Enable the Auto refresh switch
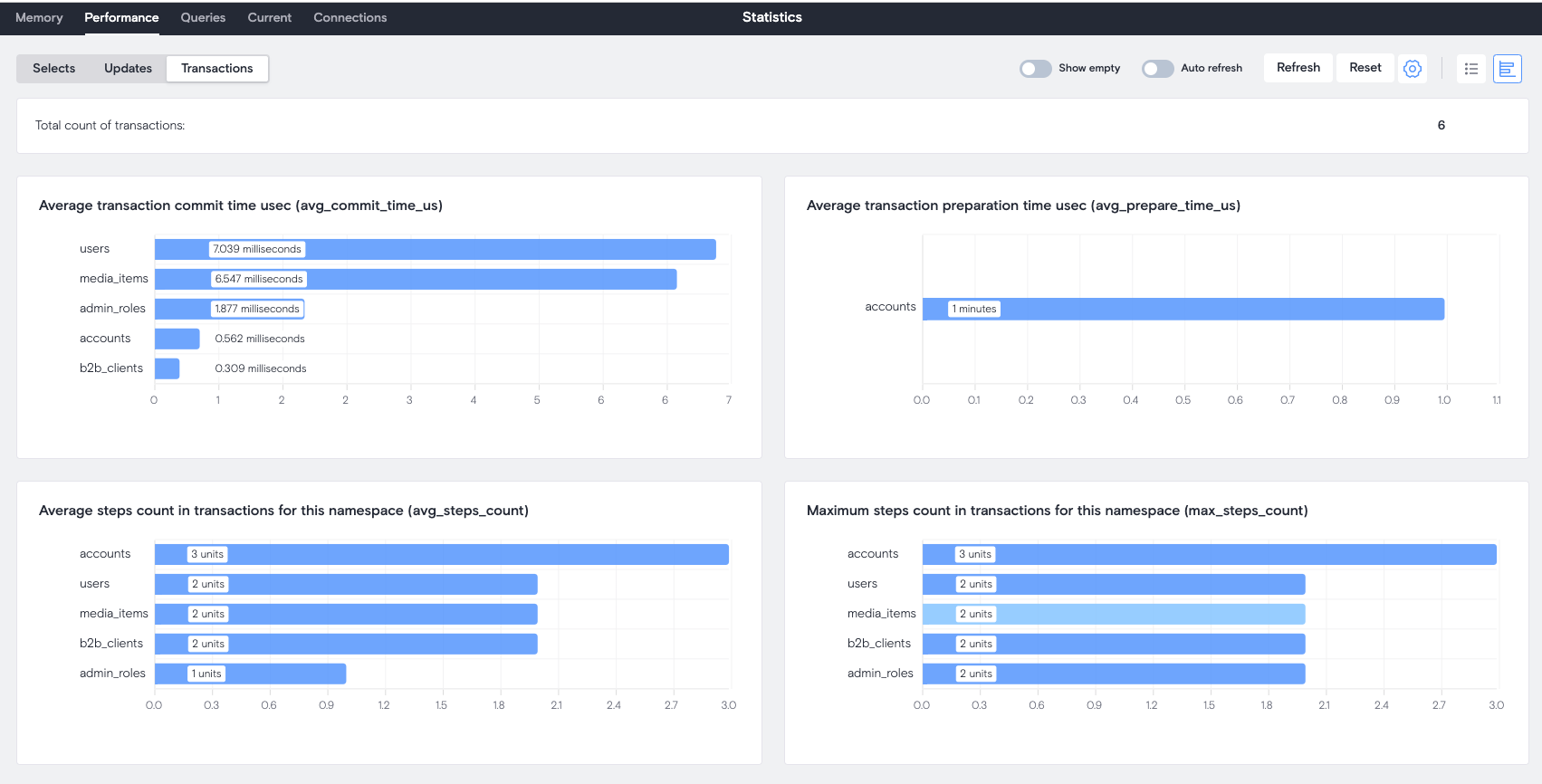This screenshot has height=784, width=1542. (x=1157, y=69)
